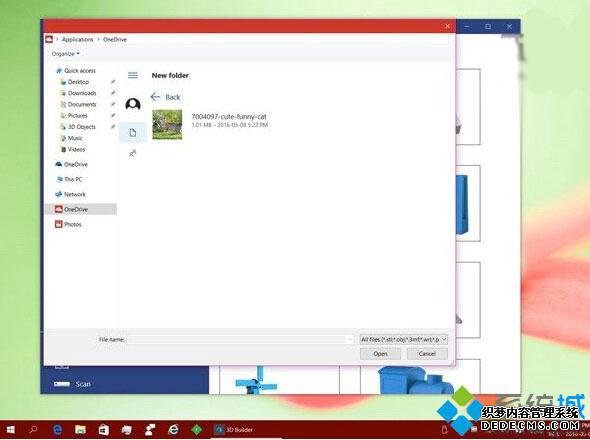This screenshot has height=440, width=590.
Task: Click pin icon next to 3D Objects
Action: 113,127
